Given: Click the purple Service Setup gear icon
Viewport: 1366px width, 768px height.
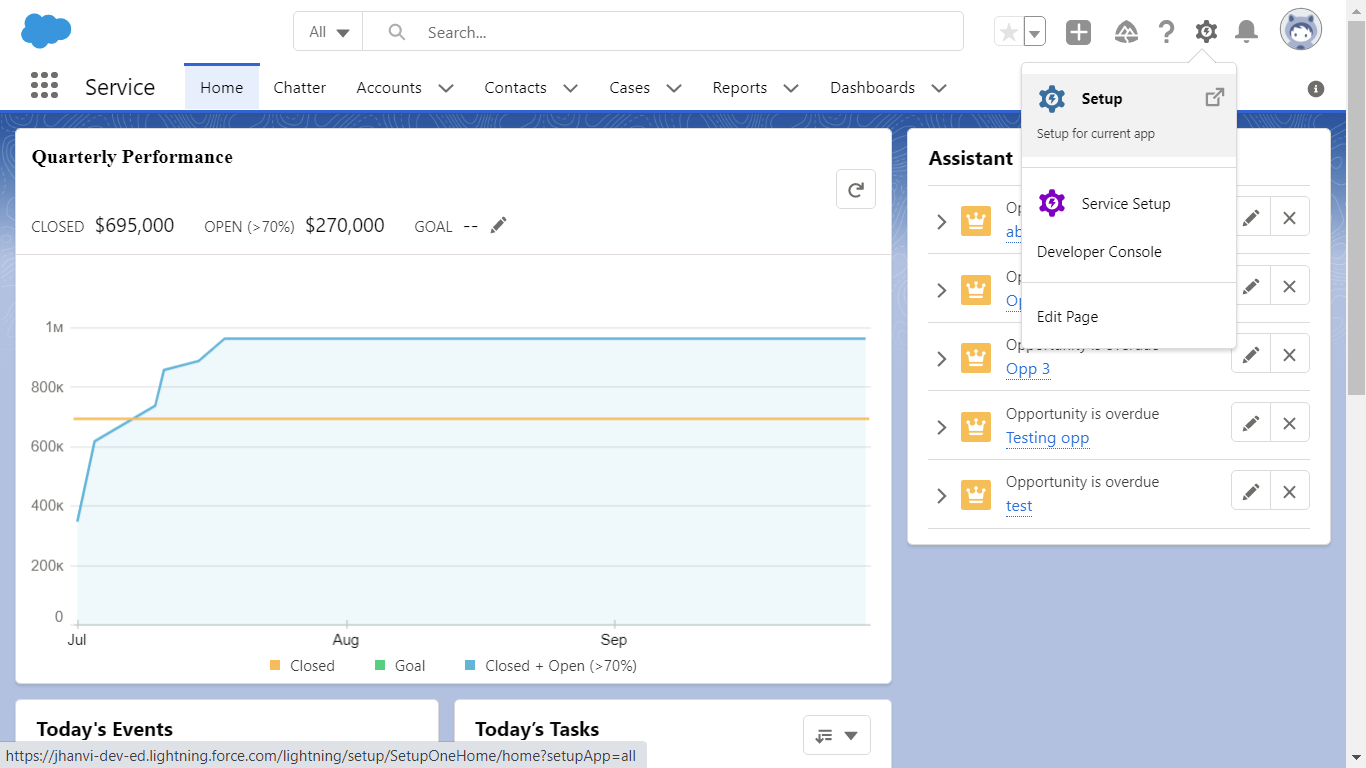Looking at the screenshot, I should 1052,203.
